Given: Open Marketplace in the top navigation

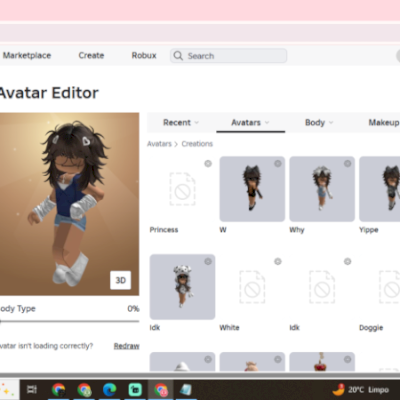Looking at the screenshot, I should pyautogui.click(x=27, y=55).
